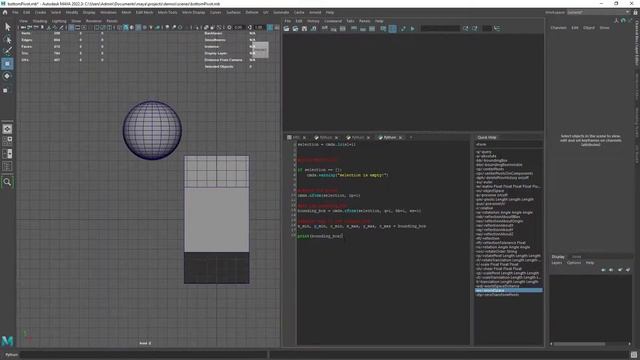
Task: Open Layer Editor Options menu
Action: pyautogui.click(x=574, y=263)
